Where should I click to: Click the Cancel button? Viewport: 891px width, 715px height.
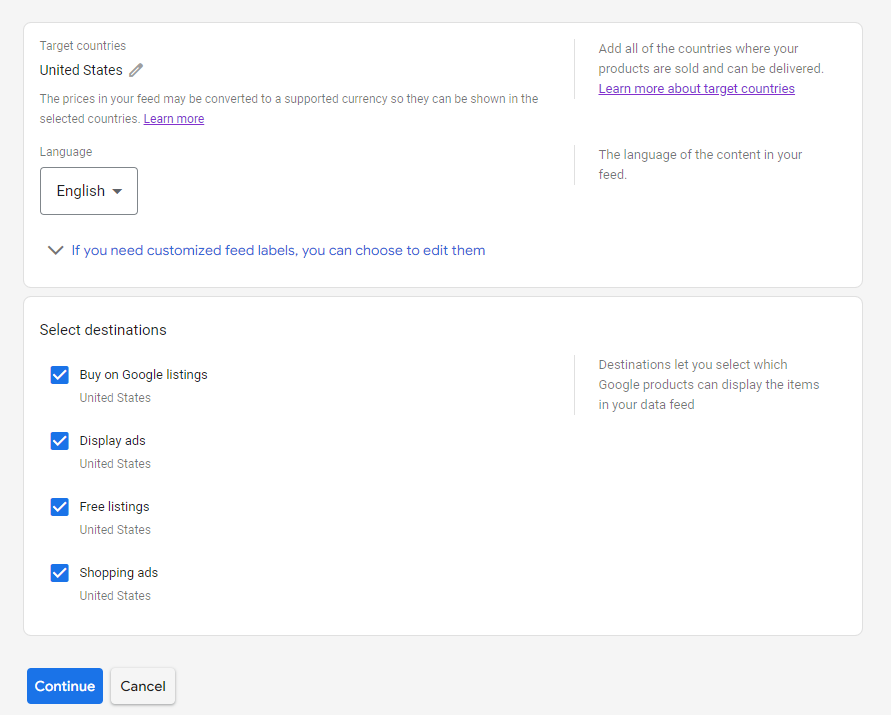(143, 686)
